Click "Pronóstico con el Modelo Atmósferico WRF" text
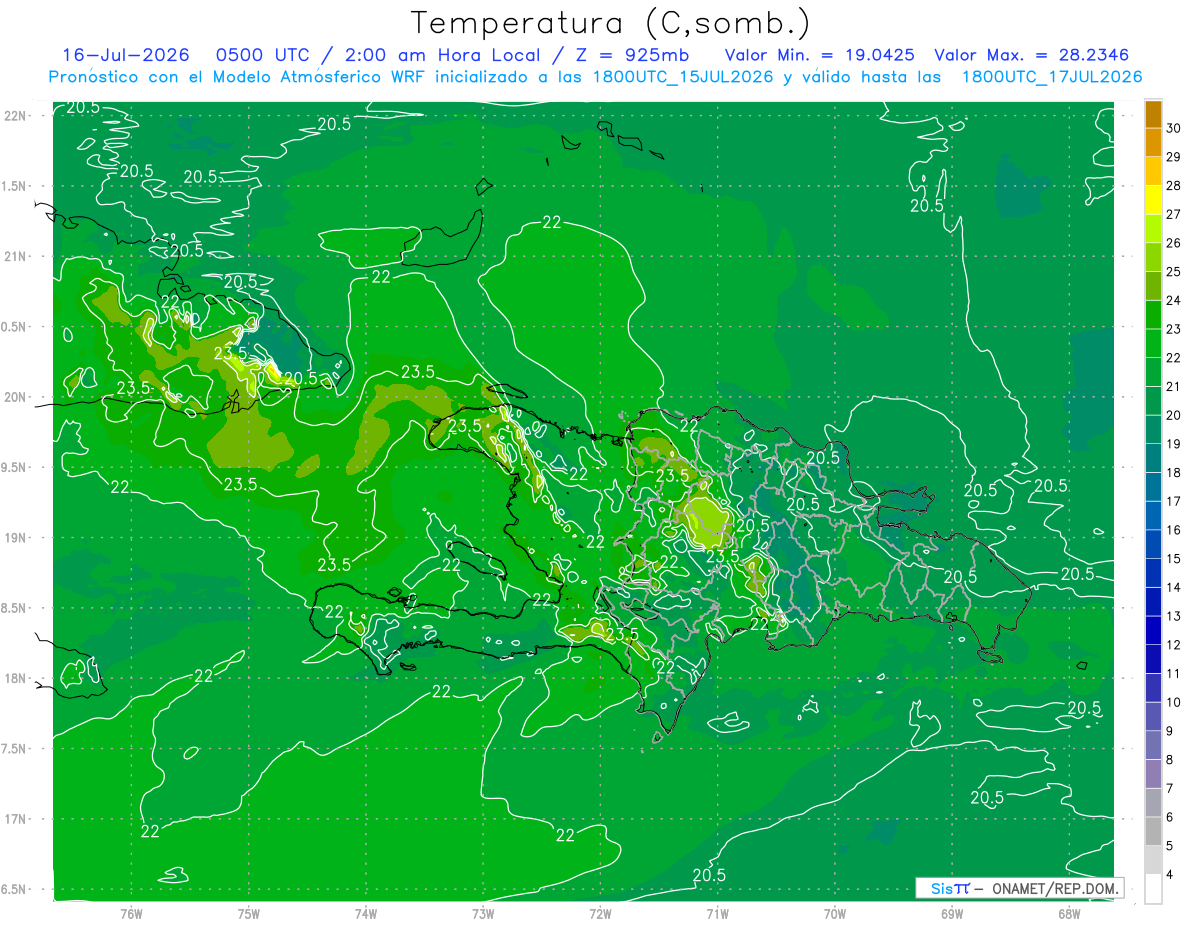Image resolution: width=1200 pixels, height=927 pixels. click(x=237, y=77)
